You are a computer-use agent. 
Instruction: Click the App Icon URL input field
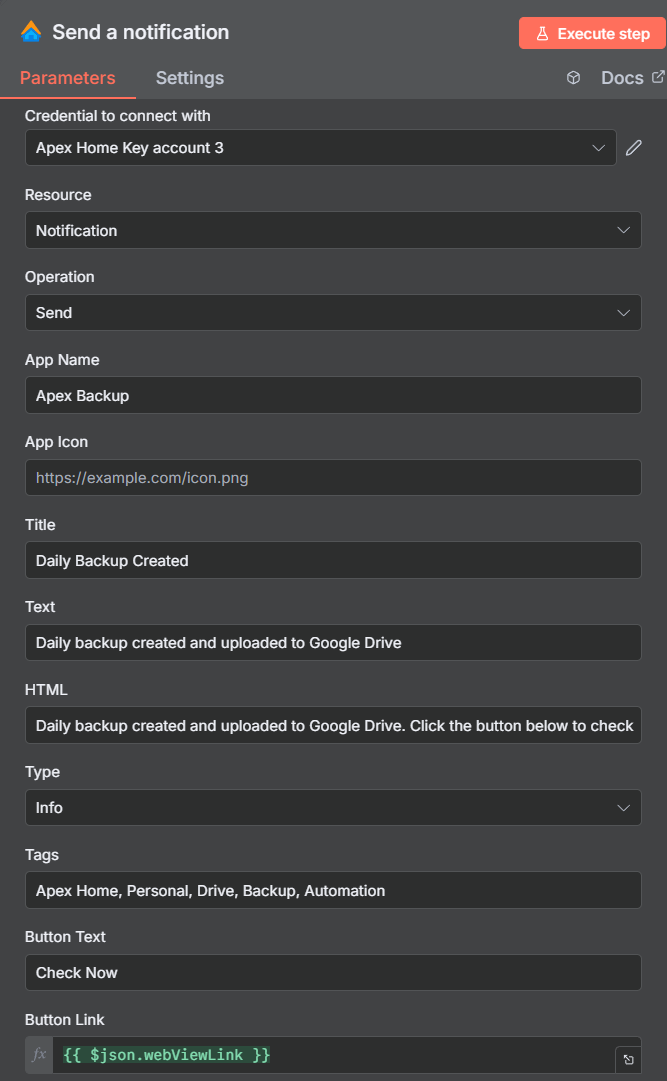point(333,477)
